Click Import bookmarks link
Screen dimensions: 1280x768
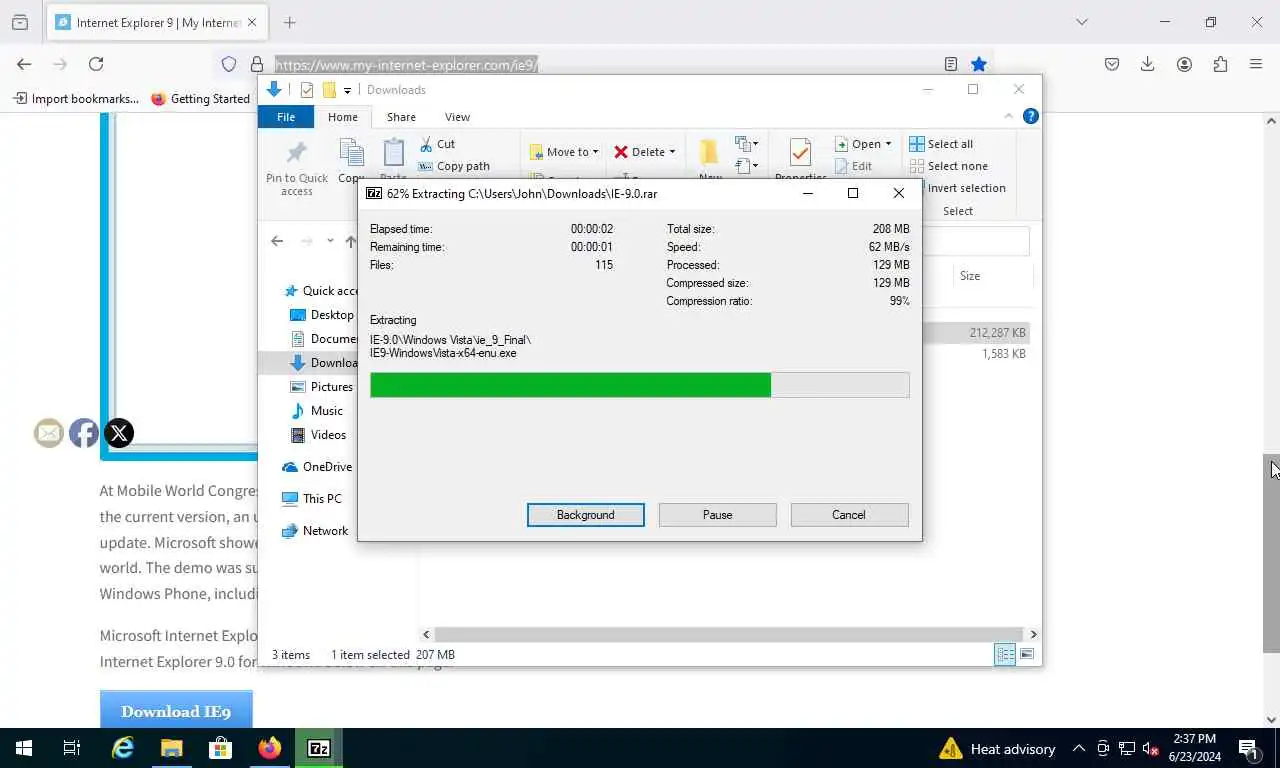(76, 99)
